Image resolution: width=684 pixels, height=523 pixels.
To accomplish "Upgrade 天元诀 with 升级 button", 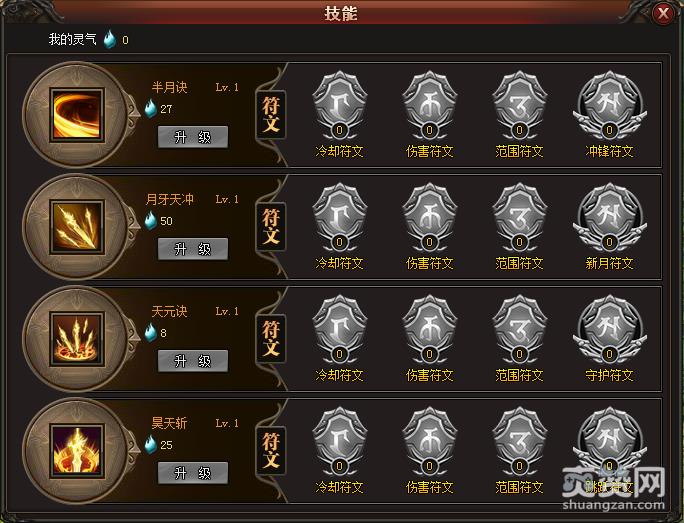I will coord(193,361).
